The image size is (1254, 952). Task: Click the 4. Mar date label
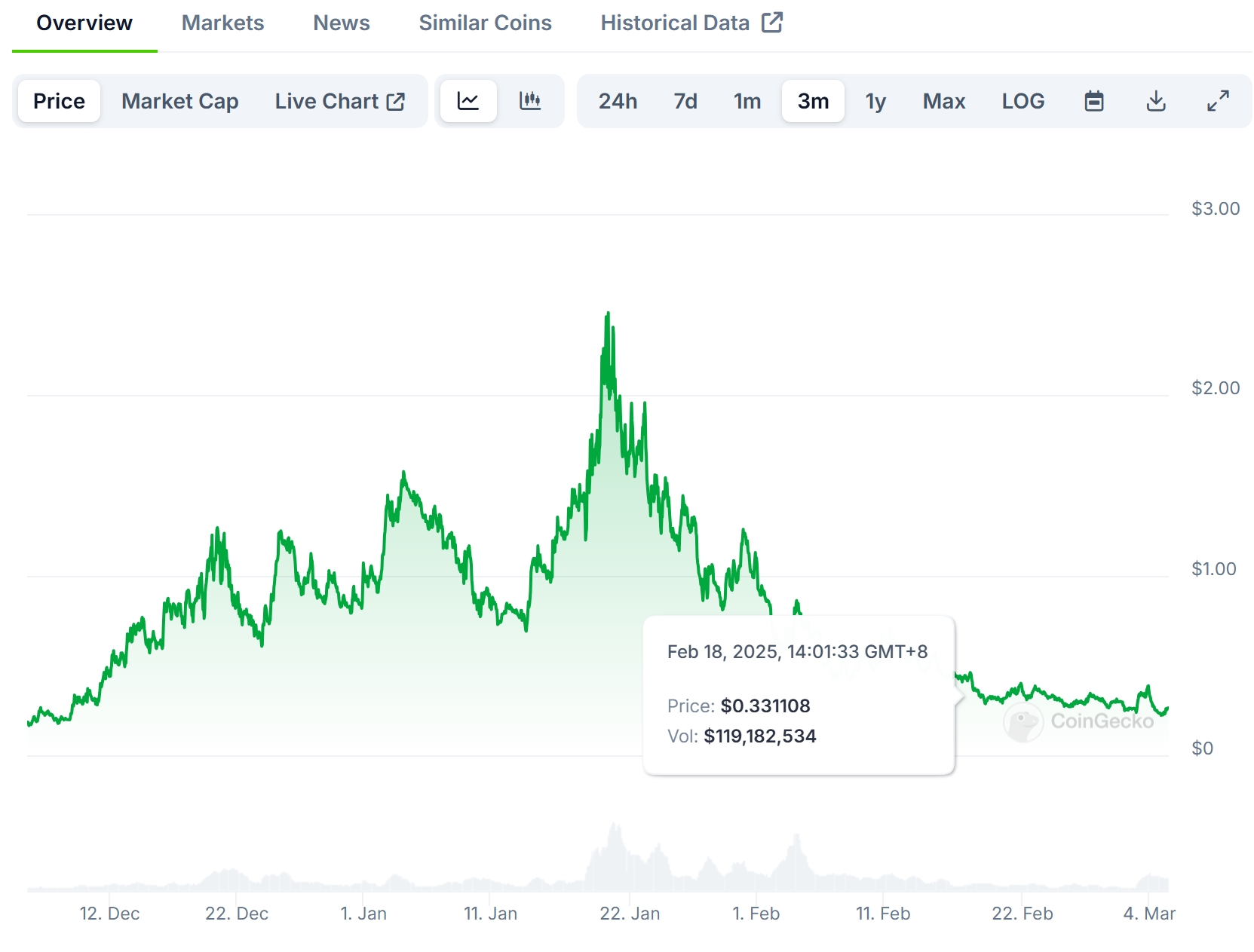pyautogui.click(x=1149, y=914)
